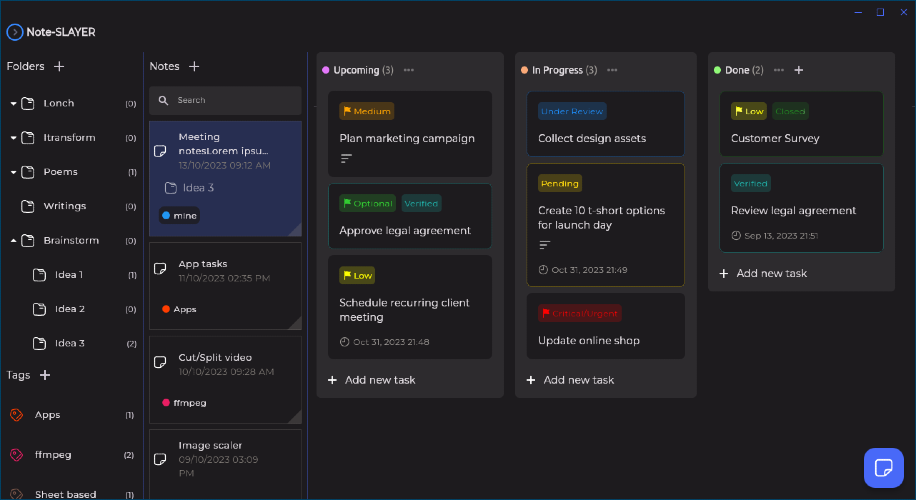Open Done column options ellipsis
Viewport: 916px width, 500px height.
click(779, 70)
